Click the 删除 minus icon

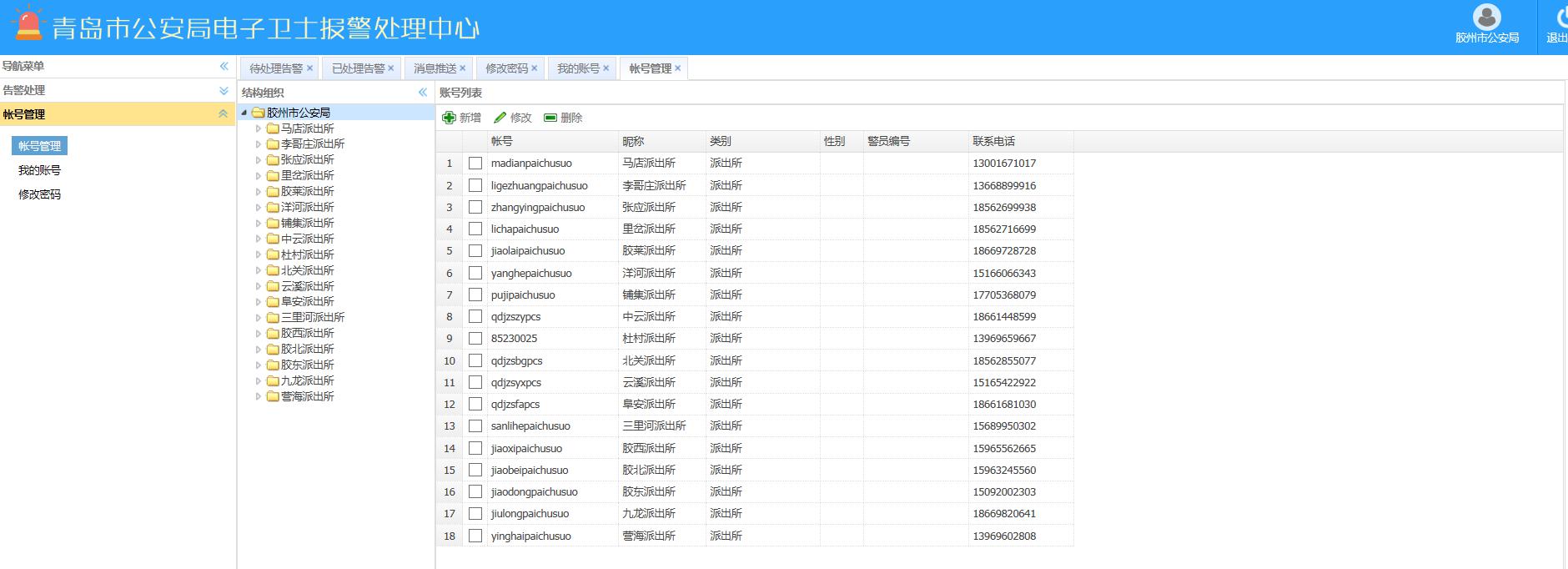click(x=550, y=118)
